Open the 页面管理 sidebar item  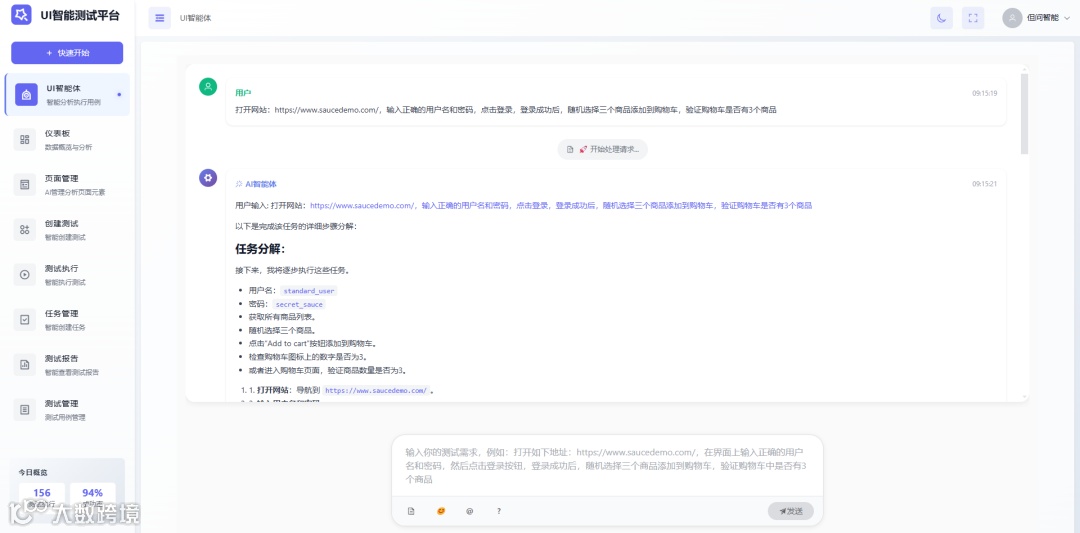point(67,185)
